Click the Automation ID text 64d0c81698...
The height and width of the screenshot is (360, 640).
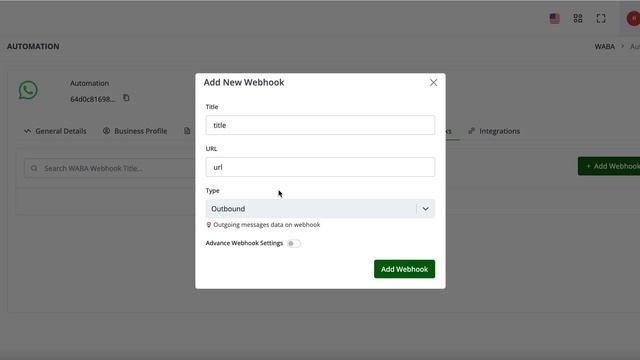click(x=93, y=99)
